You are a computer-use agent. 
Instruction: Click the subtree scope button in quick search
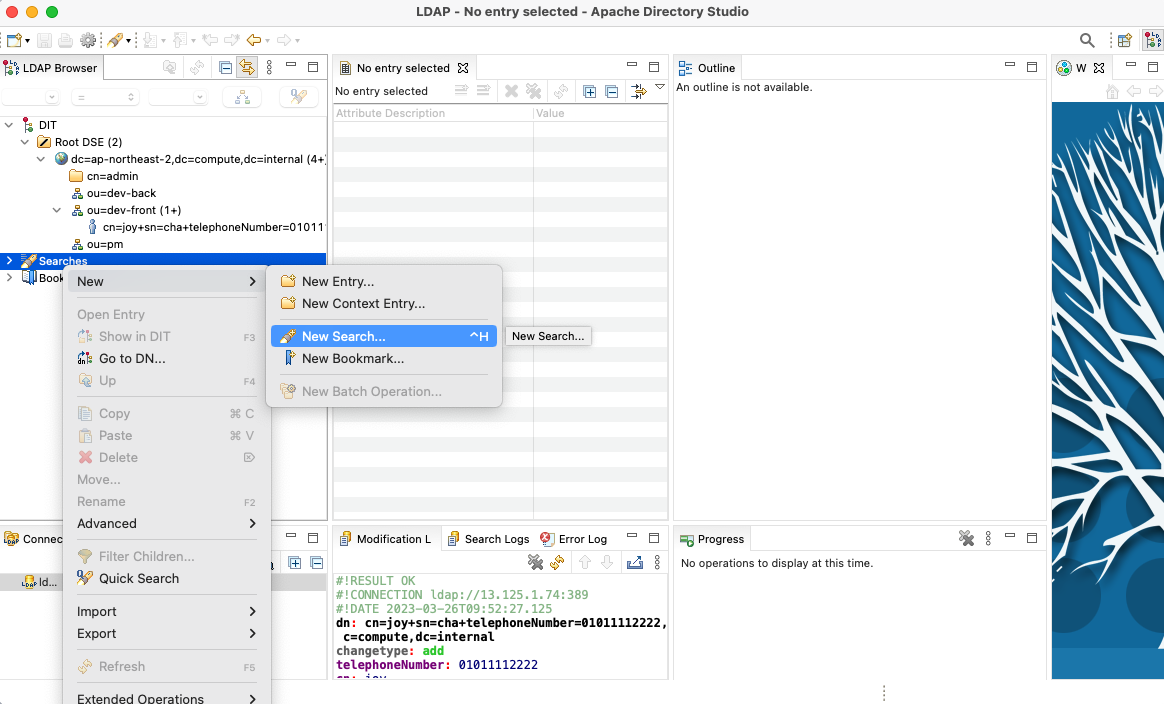pyautogui.click(x=242, y=97)
